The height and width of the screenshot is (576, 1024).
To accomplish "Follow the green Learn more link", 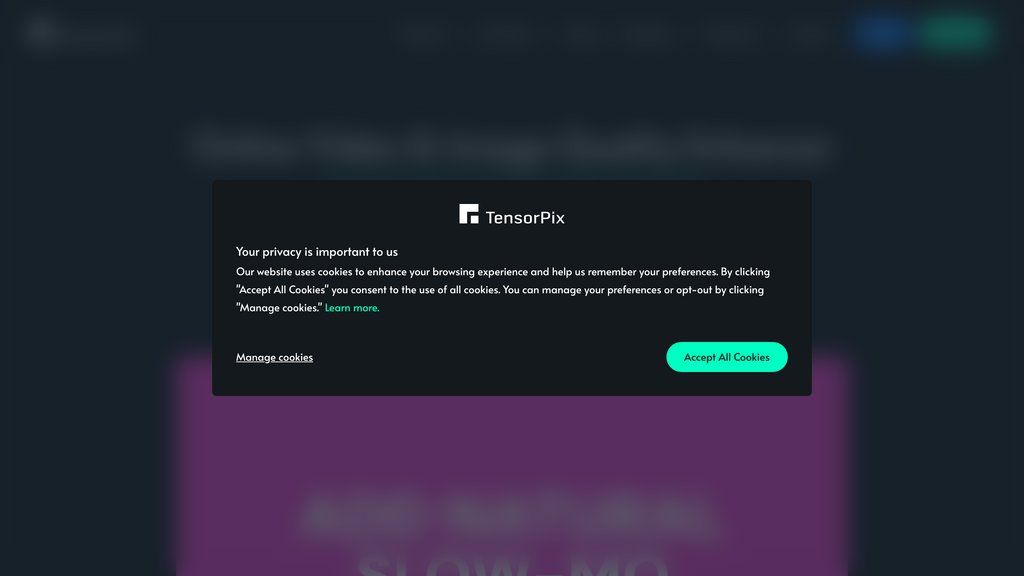I will pos(352,308).
